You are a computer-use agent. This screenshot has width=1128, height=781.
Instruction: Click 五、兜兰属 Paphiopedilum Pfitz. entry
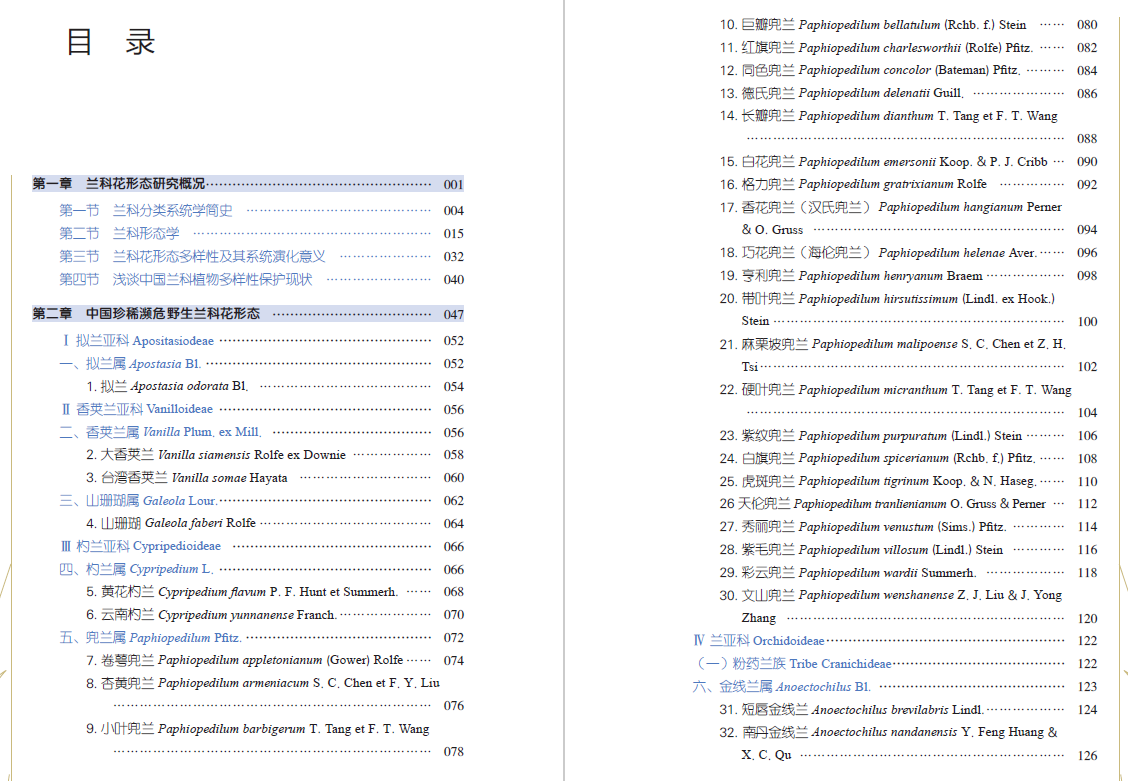coord(261,638)
